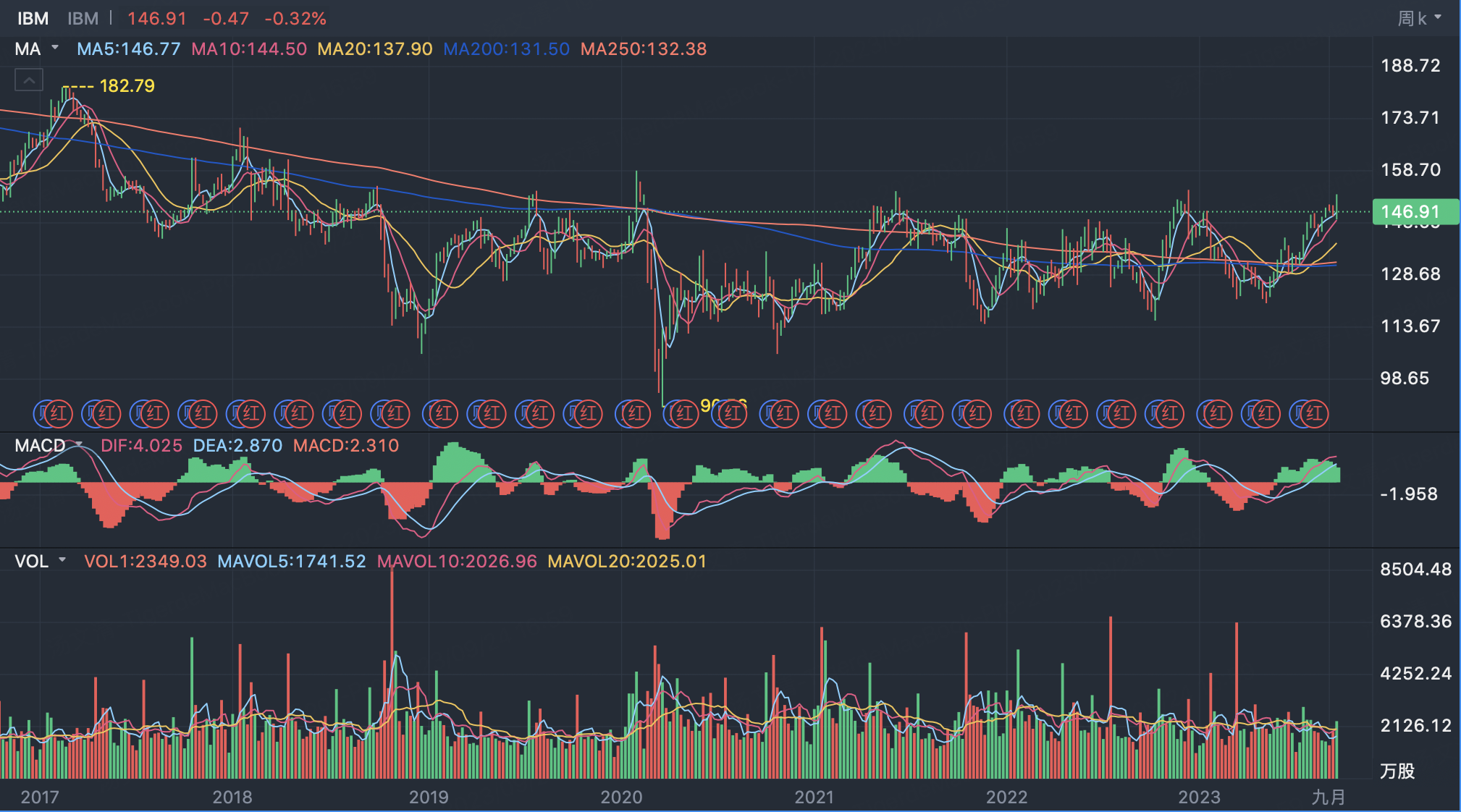Viewport: 1461px width, 812px height.
Task: Click the 2023 time axis label
Action: point(1200,798)
